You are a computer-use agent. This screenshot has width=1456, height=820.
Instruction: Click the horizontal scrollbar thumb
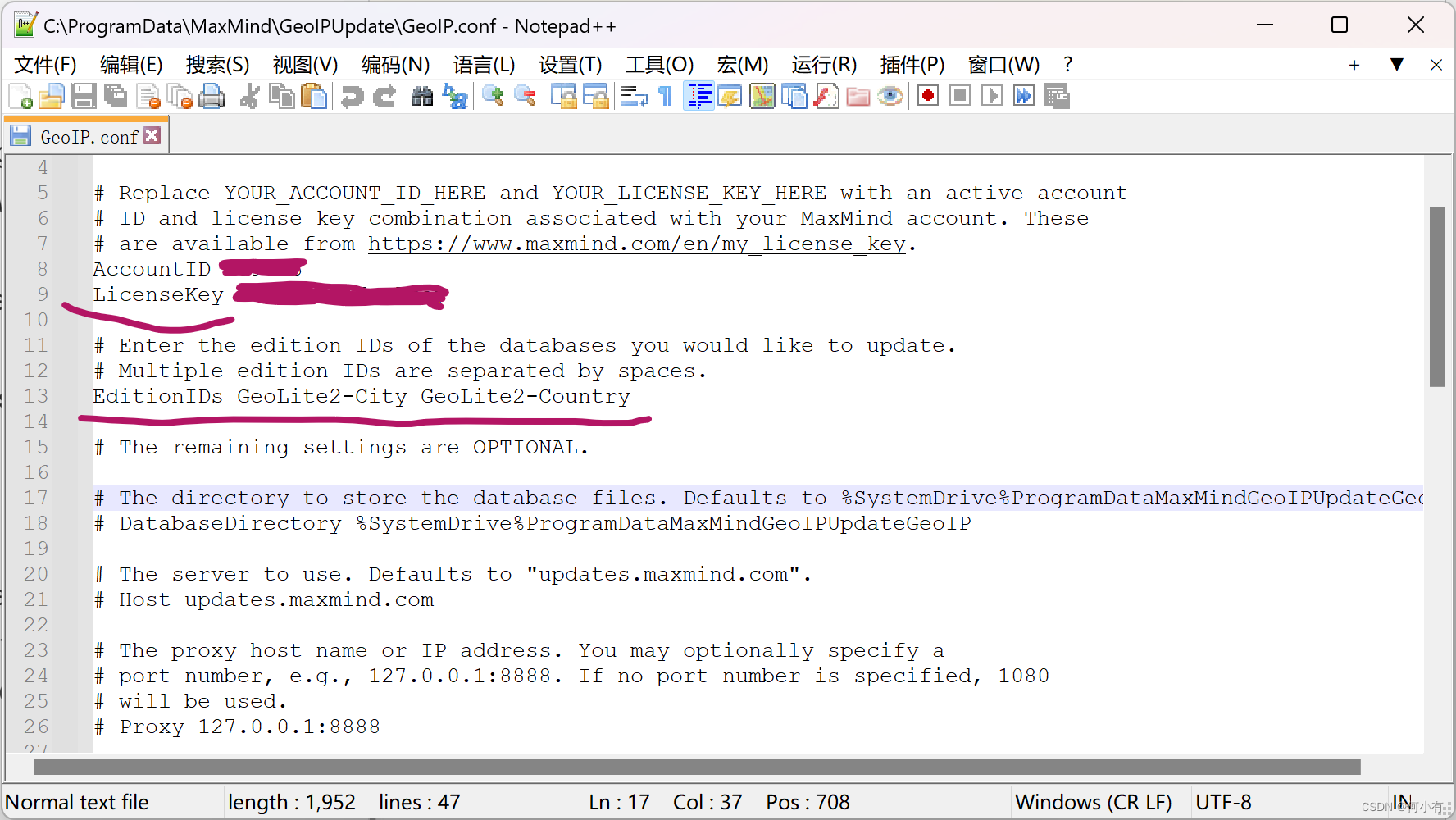[697, 768]
